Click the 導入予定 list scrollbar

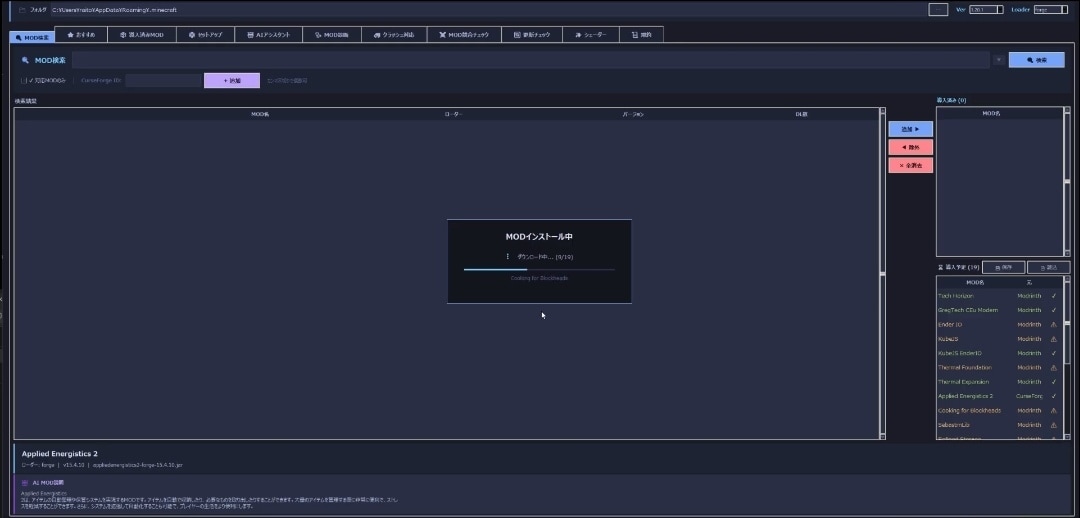point(1066,358)
